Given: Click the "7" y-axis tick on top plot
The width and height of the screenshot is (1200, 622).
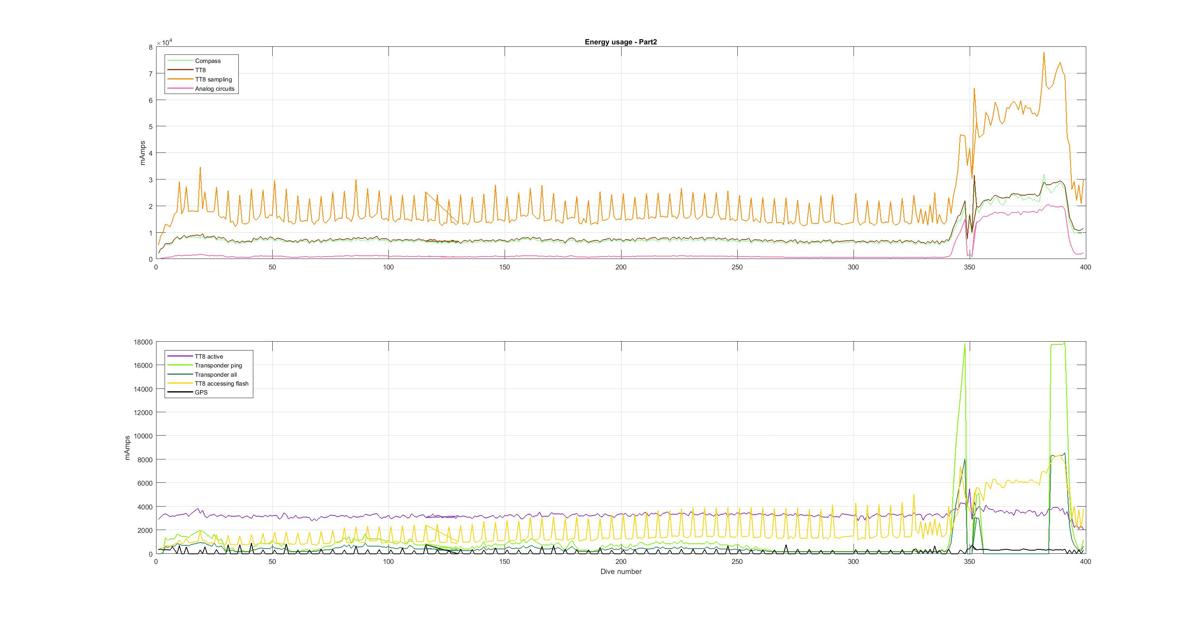Looking at the screenshot, I should (149, 74).
